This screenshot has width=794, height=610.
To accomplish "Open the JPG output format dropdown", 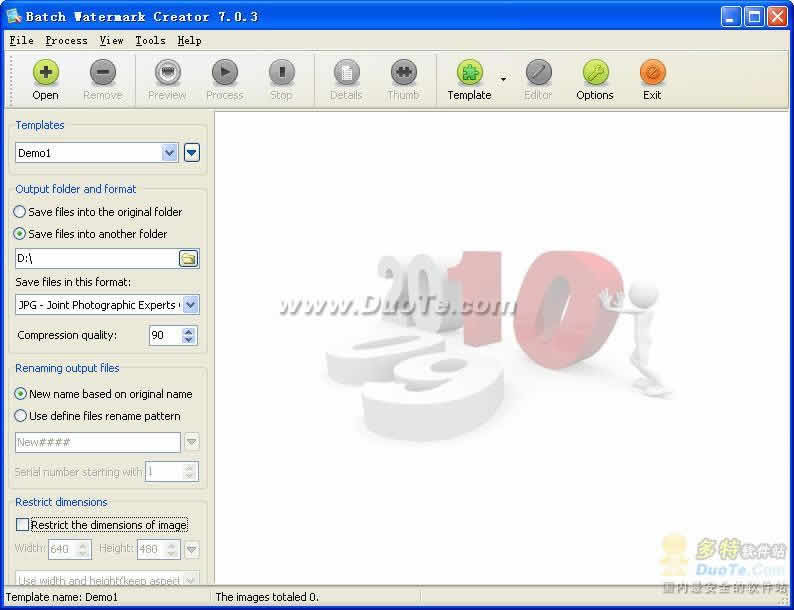I will (190, 305).
